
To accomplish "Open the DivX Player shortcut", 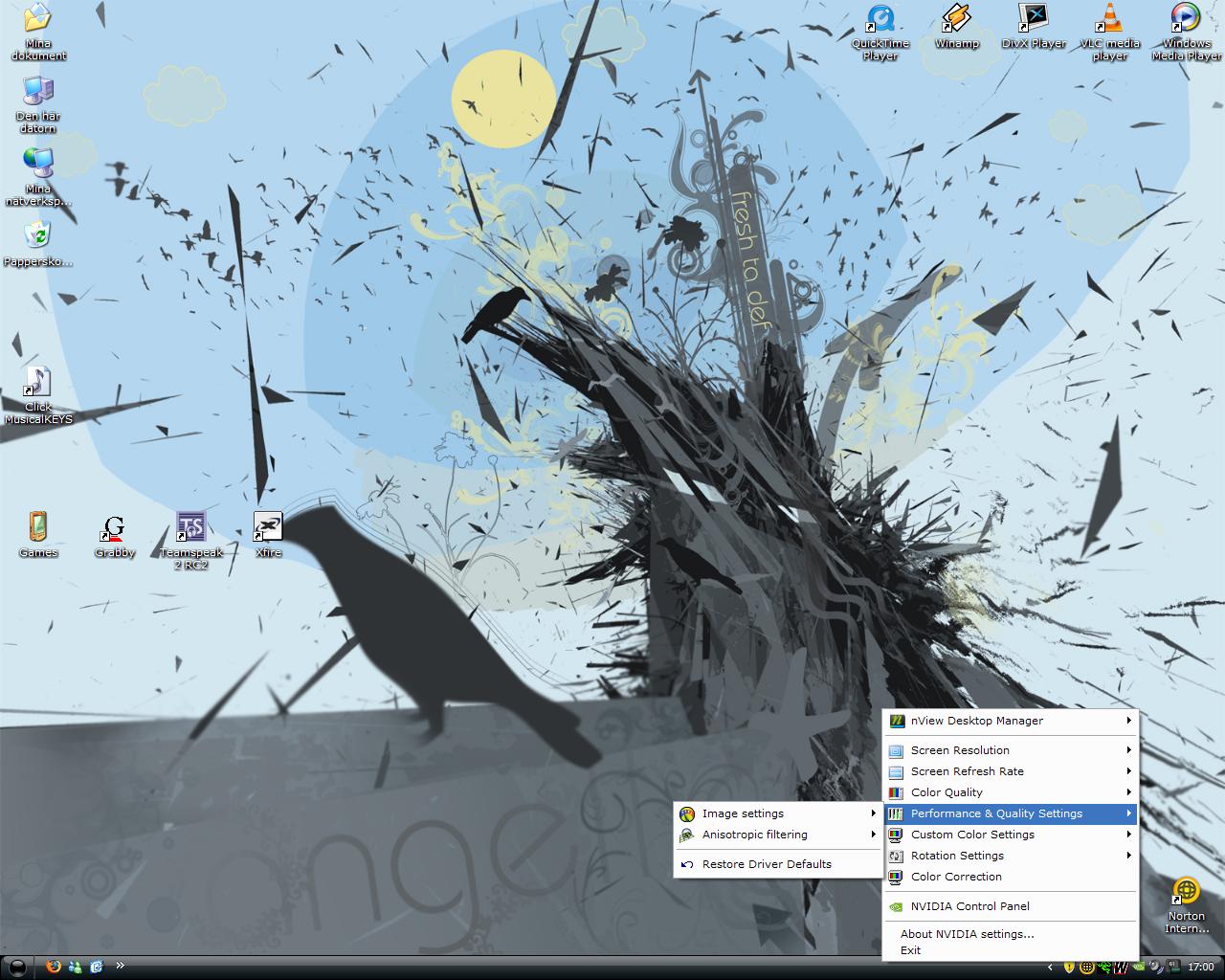I will click(x=1034, y=26).
